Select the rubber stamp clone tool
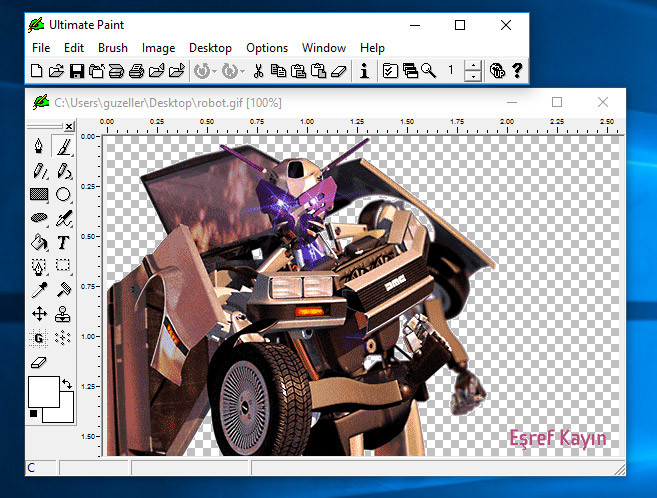 coord(63,314)
